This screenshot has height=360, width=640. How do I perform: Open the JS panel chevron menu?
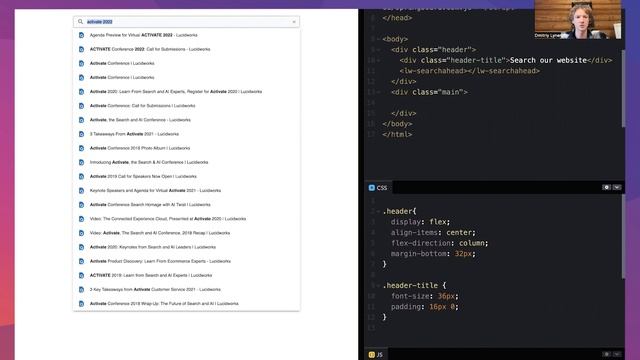pos(617,354)
